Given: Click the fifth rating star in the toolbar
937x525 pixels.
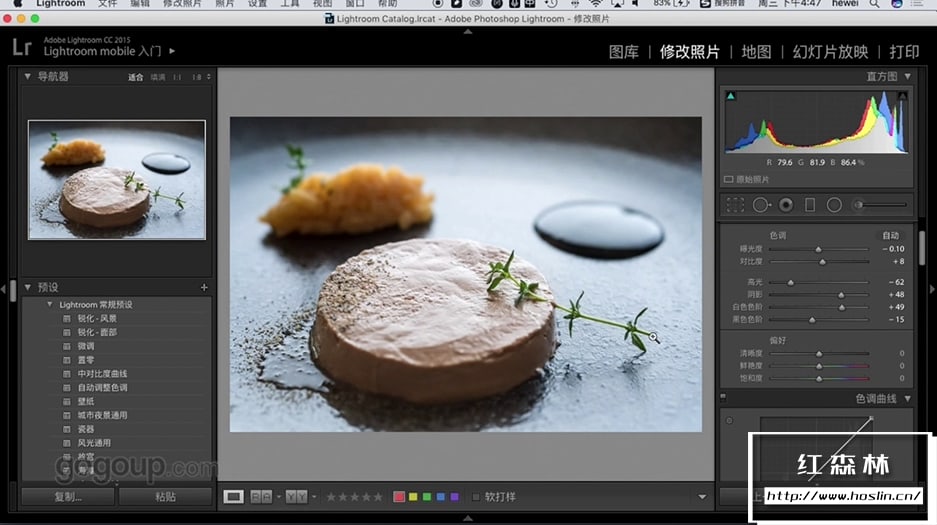Looking at the screenshot, I should point(378,497).
